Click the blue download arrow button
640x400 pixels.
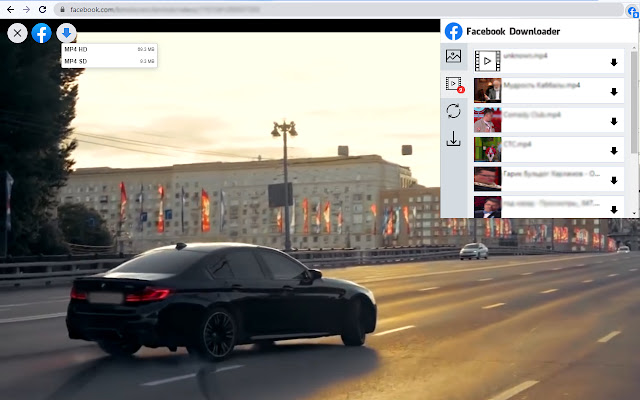tap(66, 33)
